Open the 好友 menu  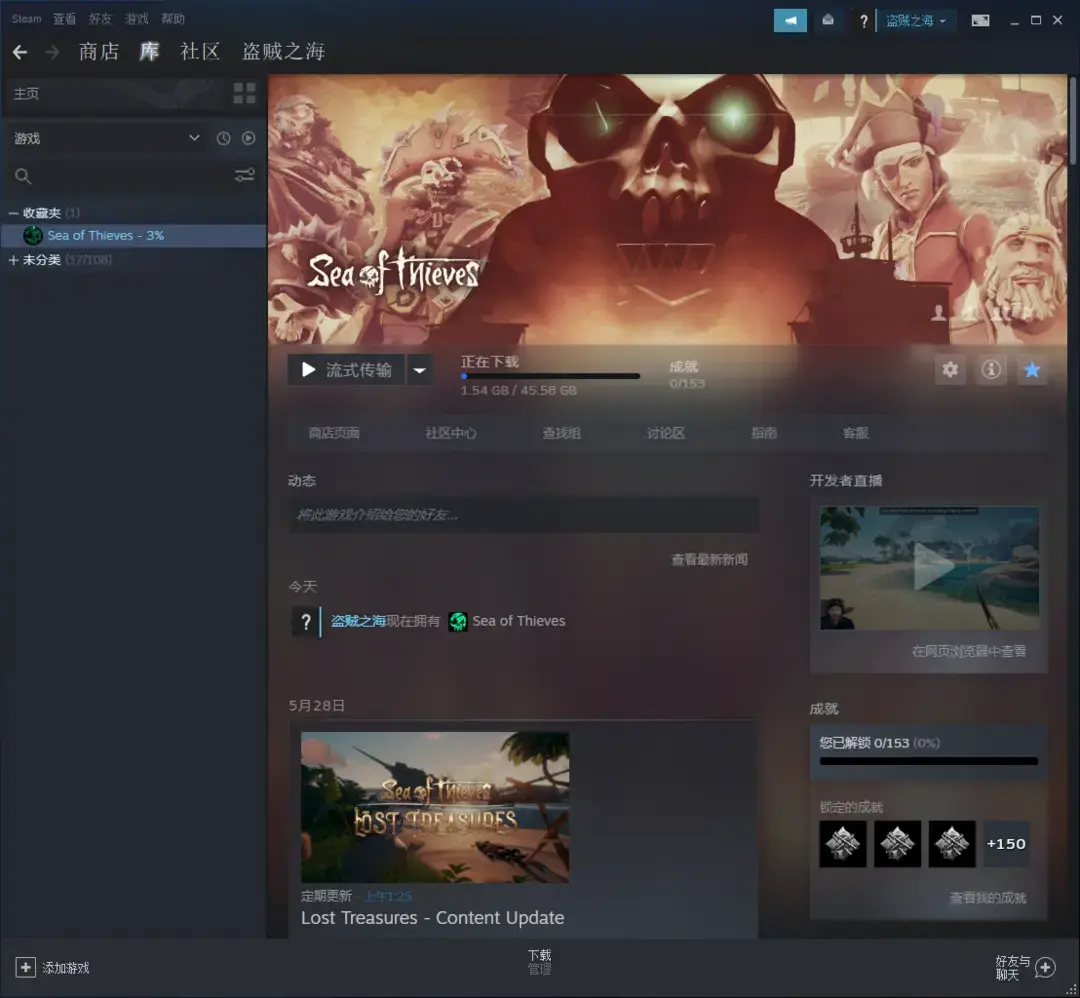click(x=101, y=19)
